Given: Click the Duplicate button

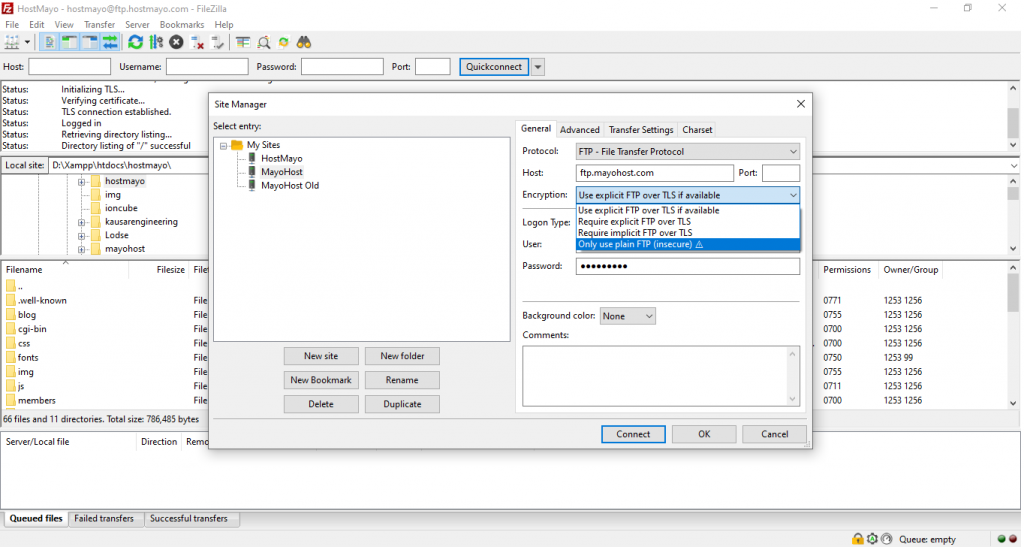Looking at the screenshot, I should point(402,404).
